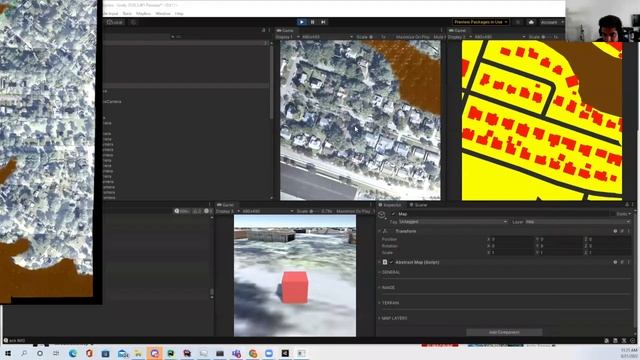Image resolution: width=640 pixels, height=360 pixels.
Task: Click the Pause button in Unity toolbar
Action: pyautogui.click(x=312, y=22)
